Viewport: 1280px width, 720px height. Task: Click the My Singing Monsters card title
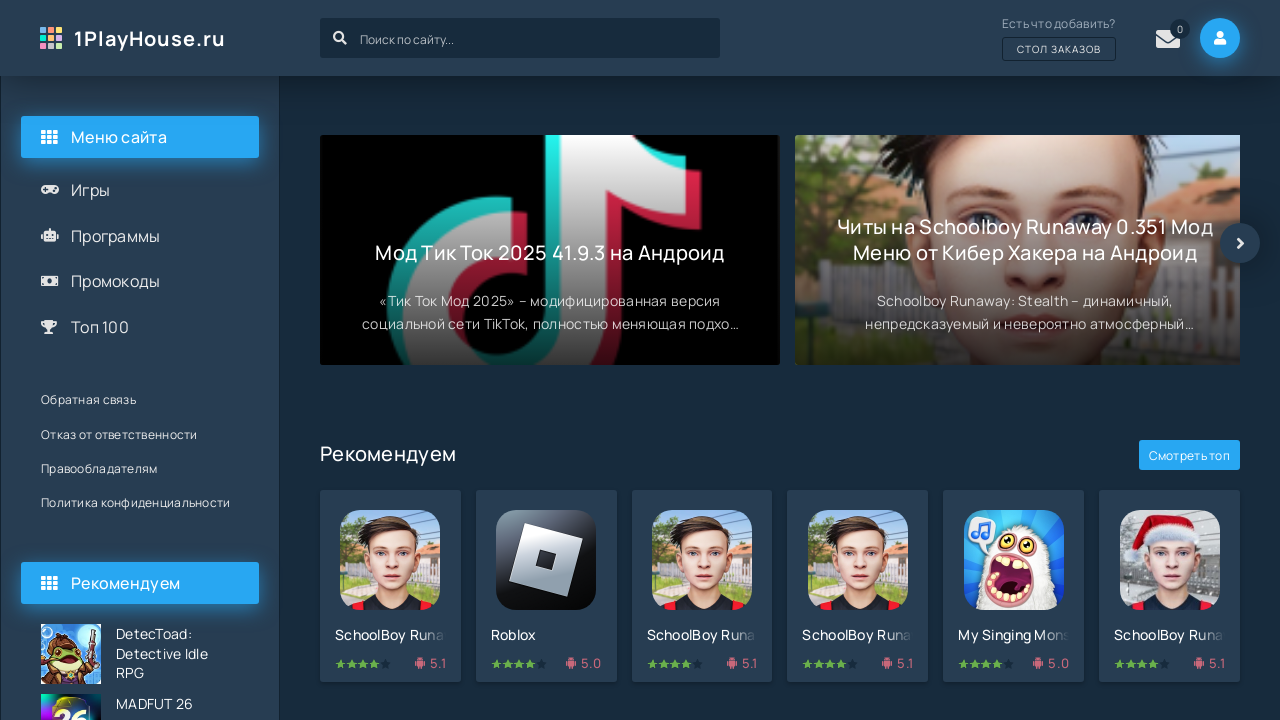(x=1014, y=635)
